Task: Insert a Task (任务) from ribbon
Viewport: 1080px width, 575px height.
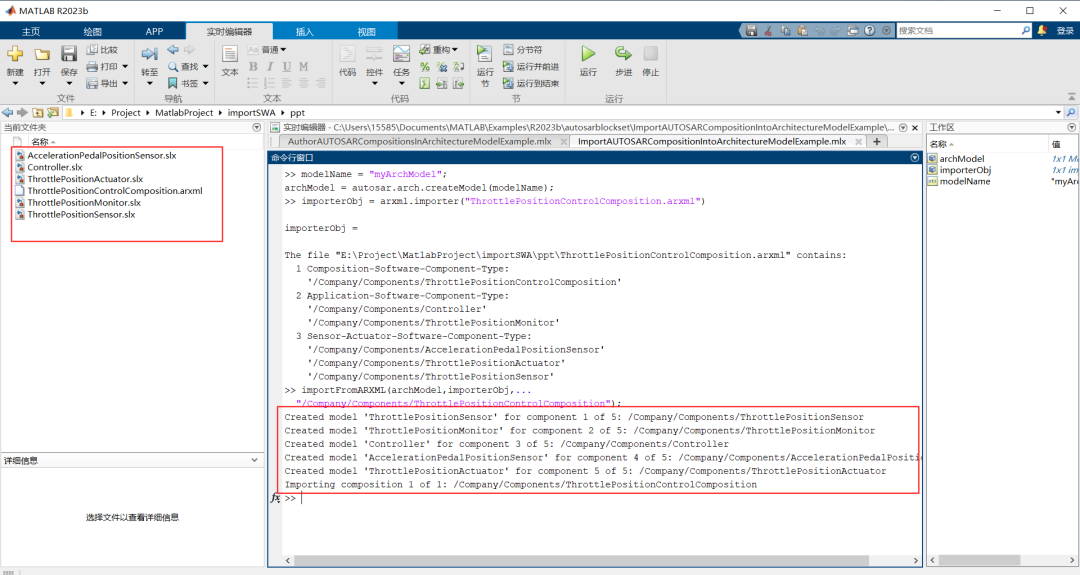Action: (x=401, y=55)
